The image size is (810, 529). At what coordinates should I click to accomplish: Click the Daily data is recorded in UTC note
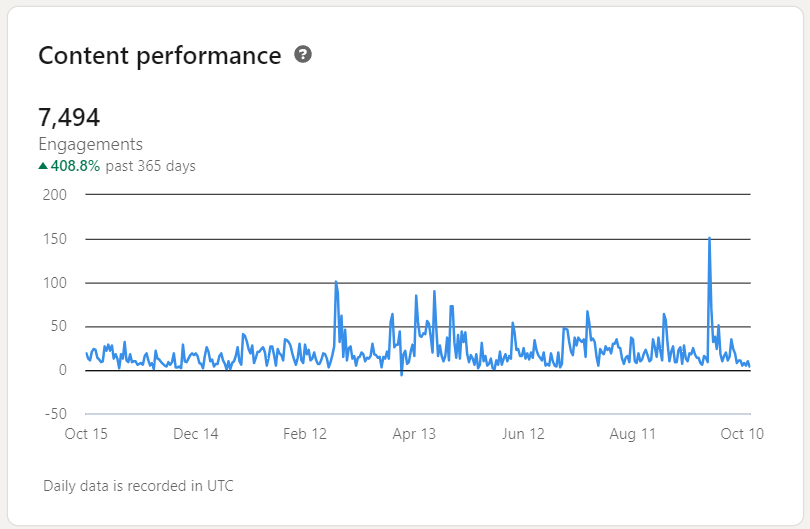[138, 486]
